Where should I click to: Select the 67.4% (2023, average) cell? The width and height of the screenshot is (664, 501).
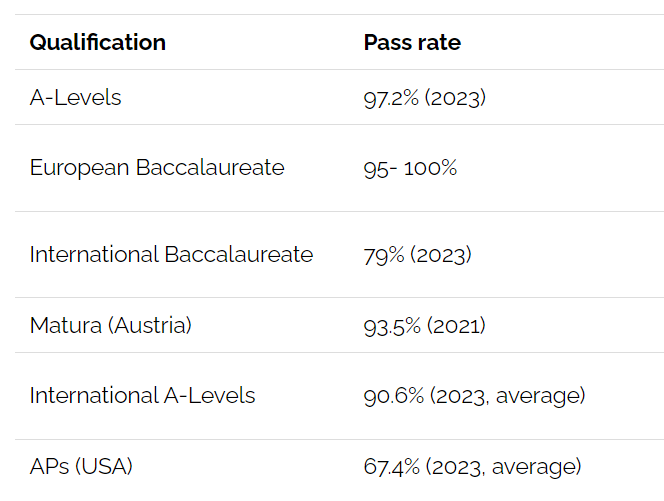[x=473, y=467]
